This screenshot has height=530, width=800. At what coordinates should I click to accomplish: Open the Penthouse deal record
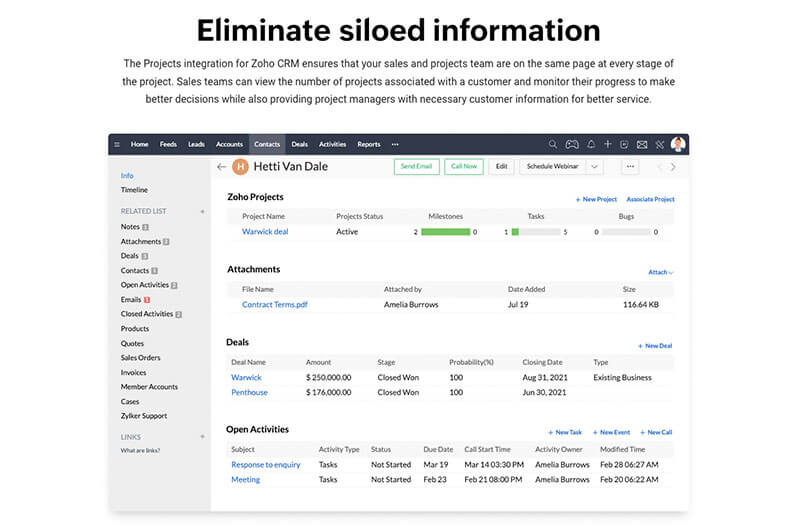[x=249, y=392]
